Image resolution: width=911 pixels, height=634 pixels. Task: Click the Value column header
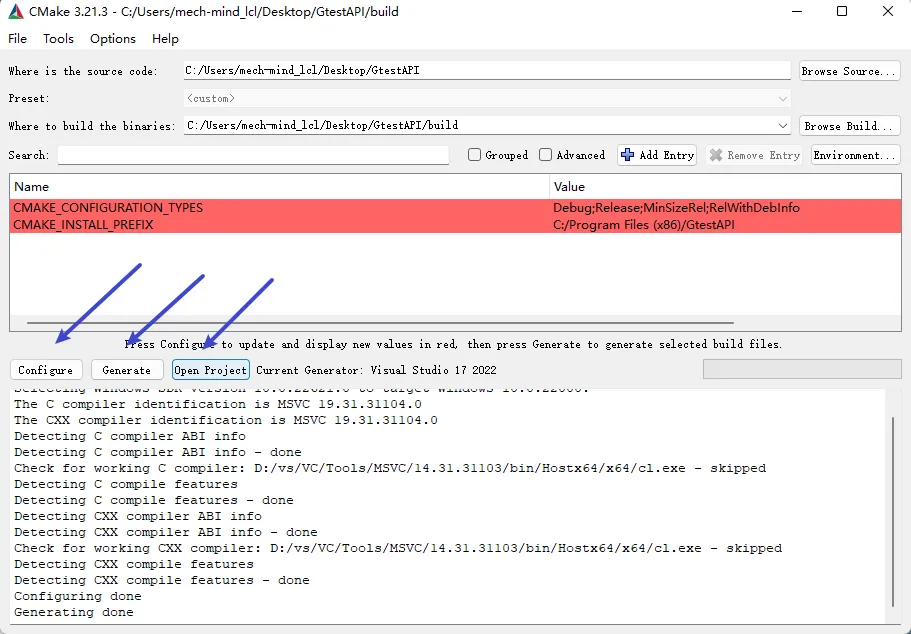(x=725, y=187)
